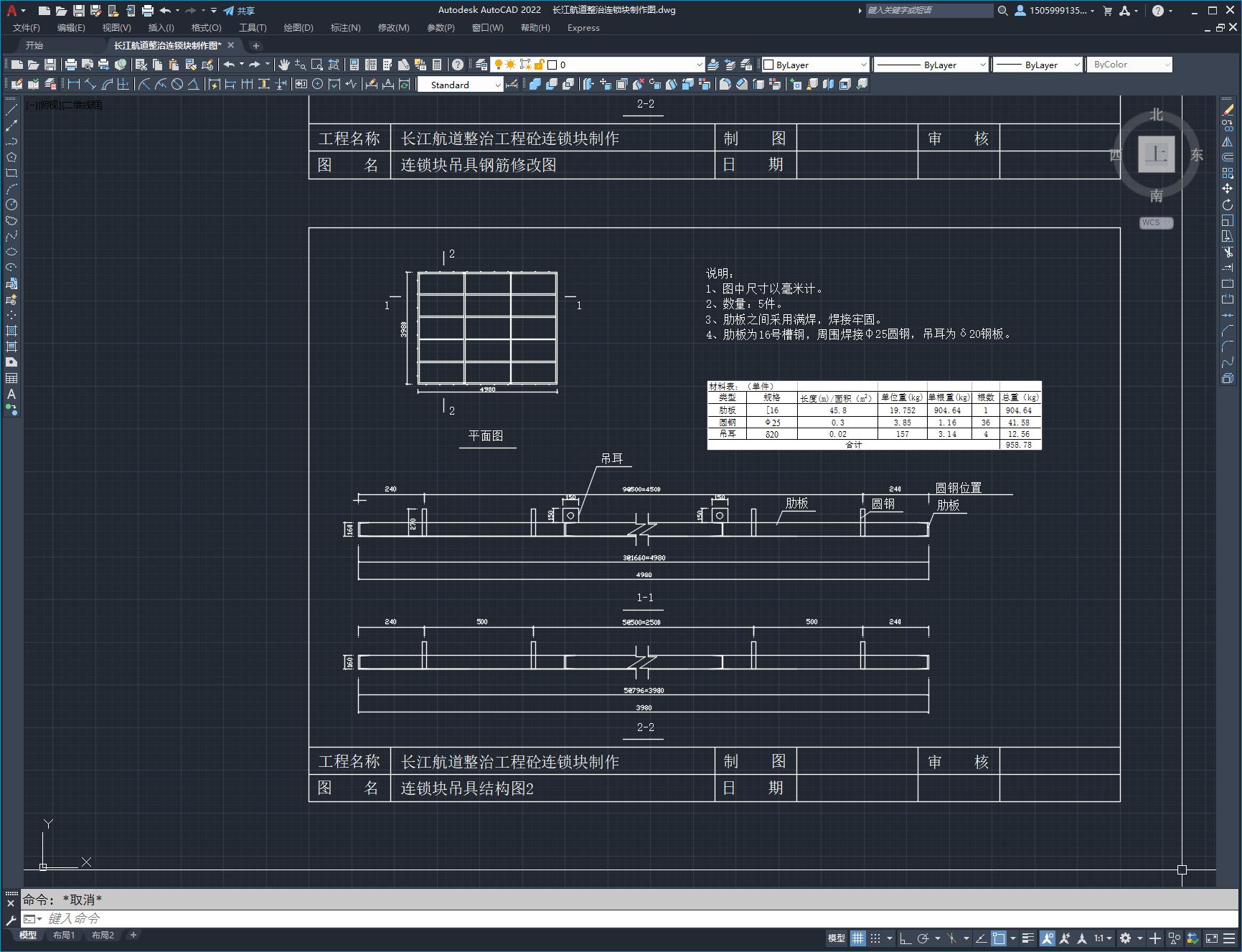This screenshot has width=1242, height=952.
Task: Select the Rotate tool in modify toolbar
Action: (x=1228, y=204)
